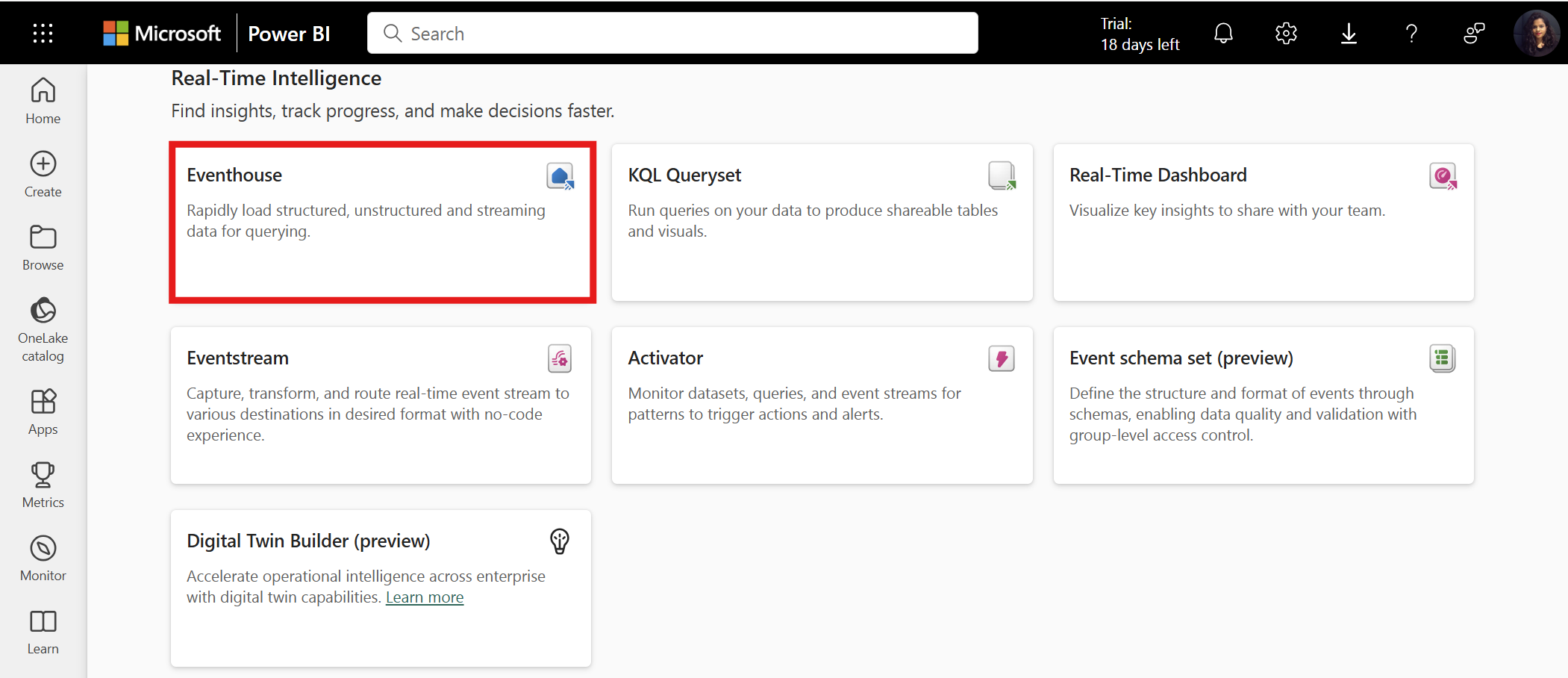Go to Home in the sidebar
This screenshot has height=678, width=1568.
coord(43,101)
